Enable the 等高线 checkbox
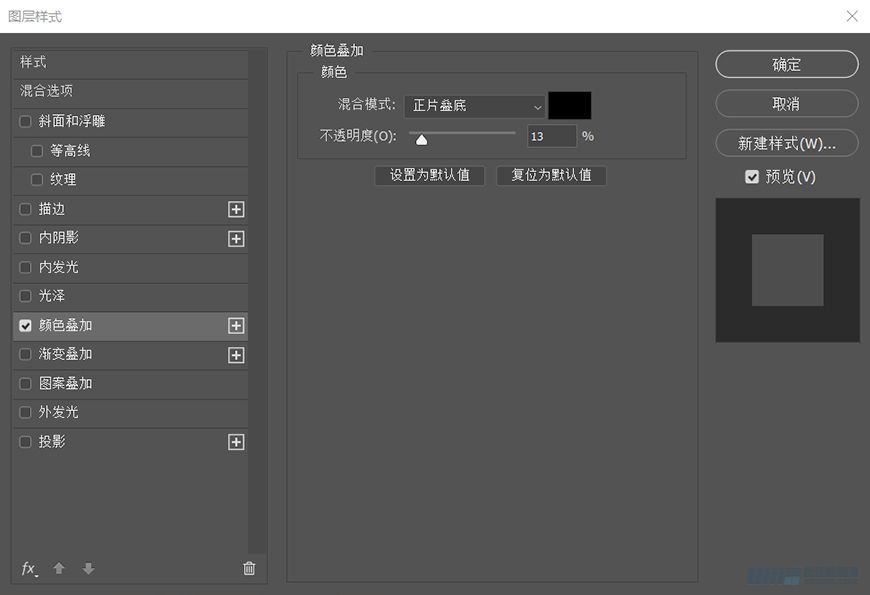Screen dimensions: 870x595 pyautogui.click(x=37, y=151)
